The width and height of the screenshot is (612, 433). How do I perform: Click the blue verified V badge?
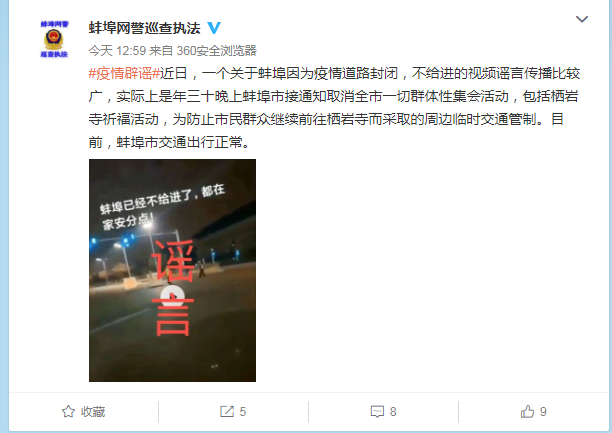point(213,28)
